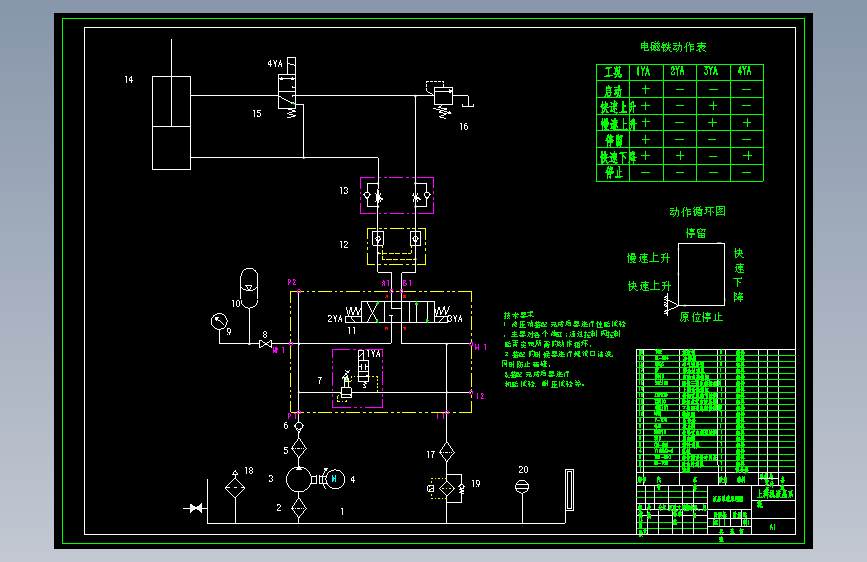Screen dimensions: 867x562
Task: Select 原位停止 label below cycle rectangle
Action: (x=701, y=317)
